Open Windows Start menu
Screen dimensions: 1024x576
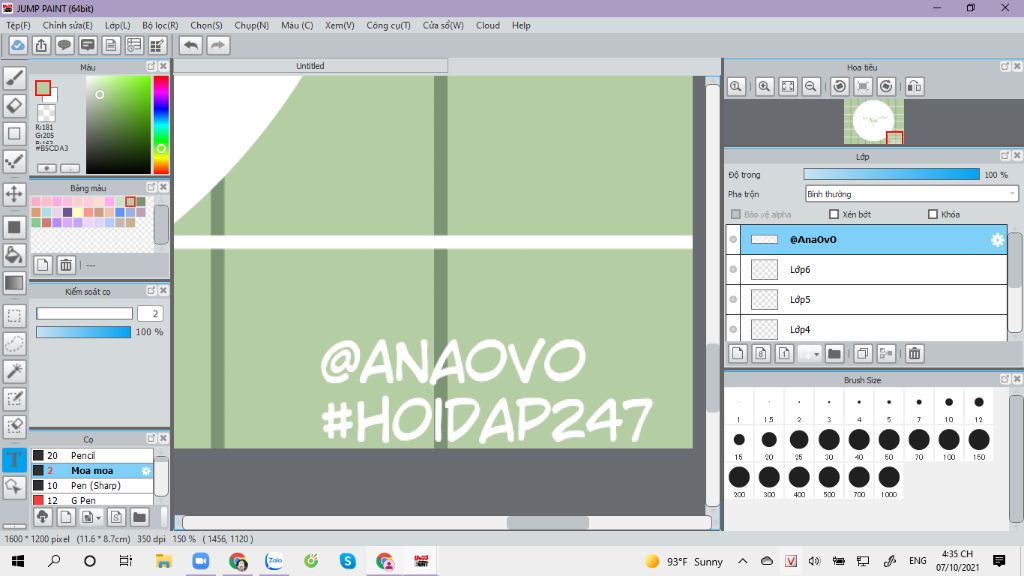(x=18, y=561)
